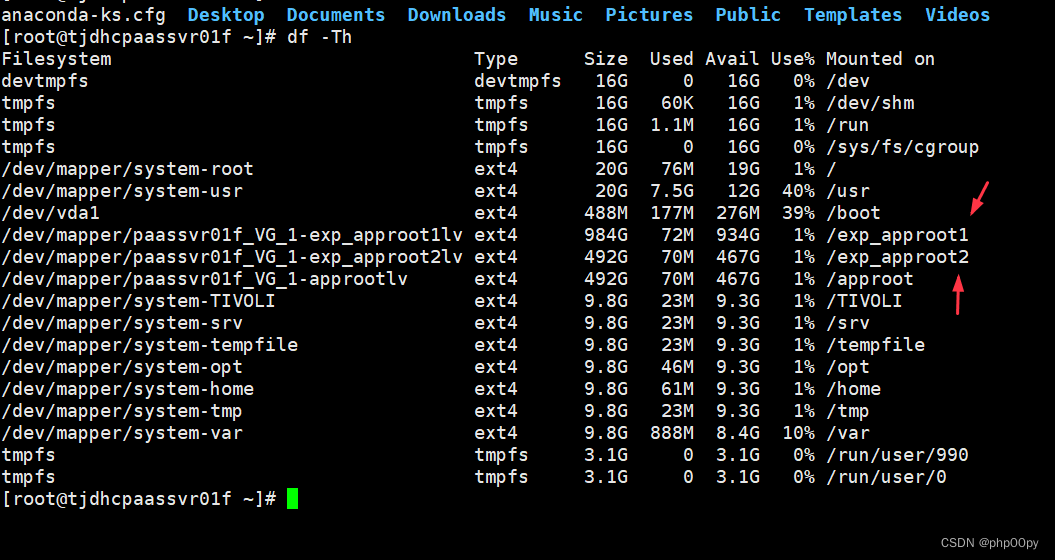Click the /dev/vda1 filesystem entry
1055x560 pixels.
tap(50, 213)
